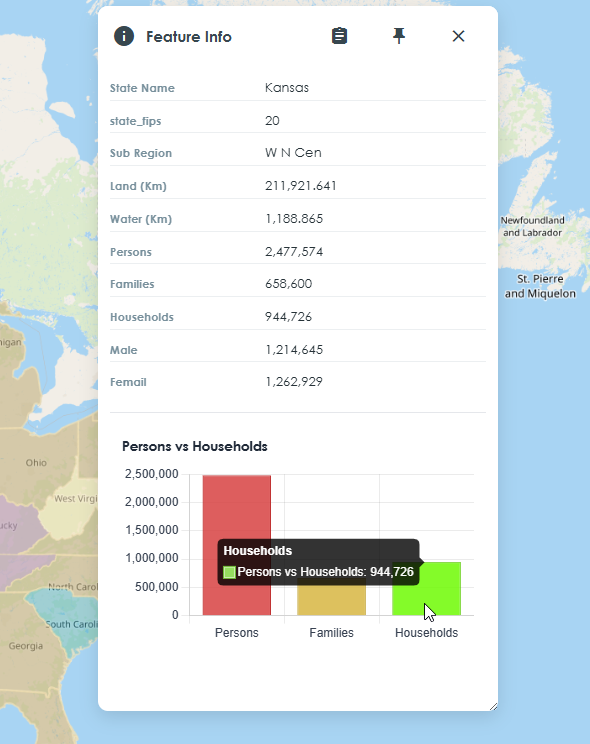590x744 pixels.
Task: Click the Households field label in table
Action: point(142,317)
